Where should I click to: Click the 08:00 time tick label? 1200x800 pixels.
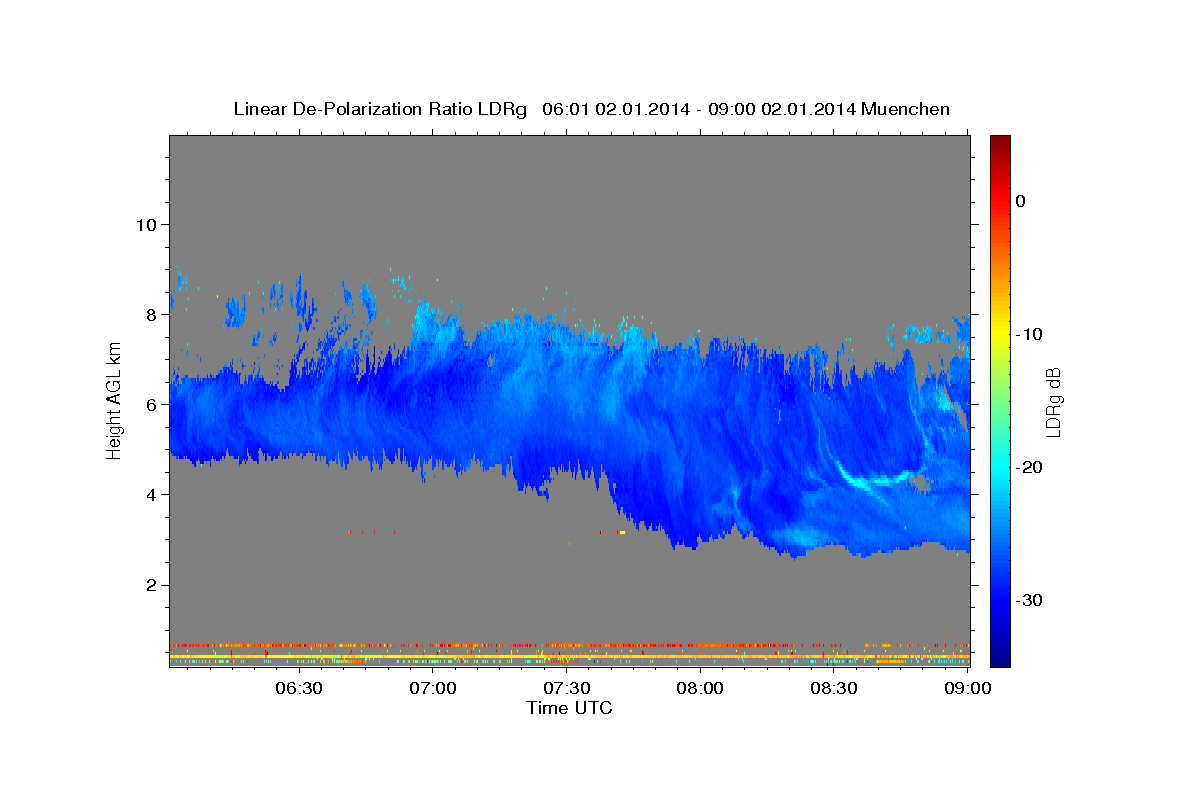pos(700,689)
